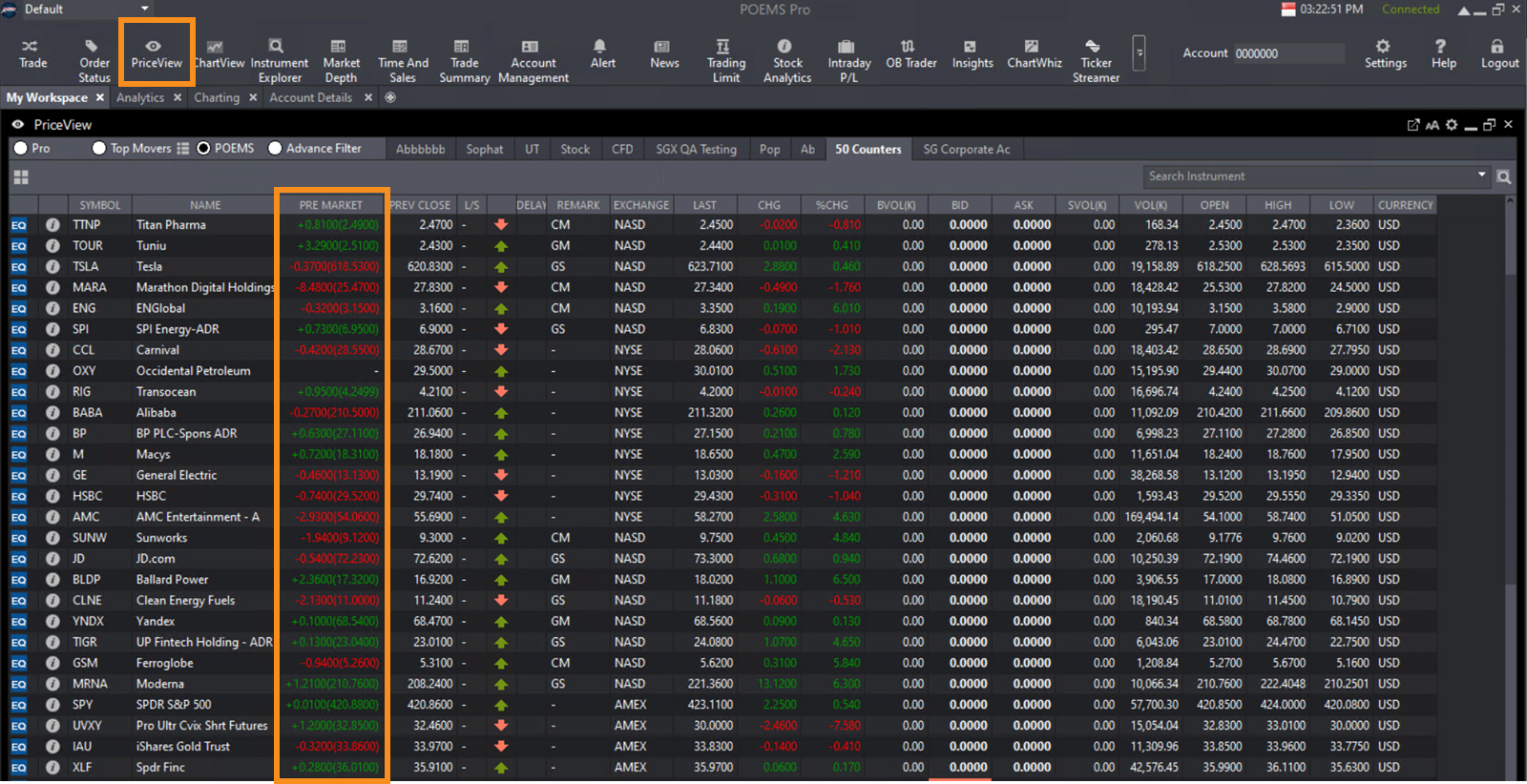Open the Market Depth tool
Image resolution: width=1527 pixels, height=784 pixels.
pyautogui.click(x=341, y=61)
